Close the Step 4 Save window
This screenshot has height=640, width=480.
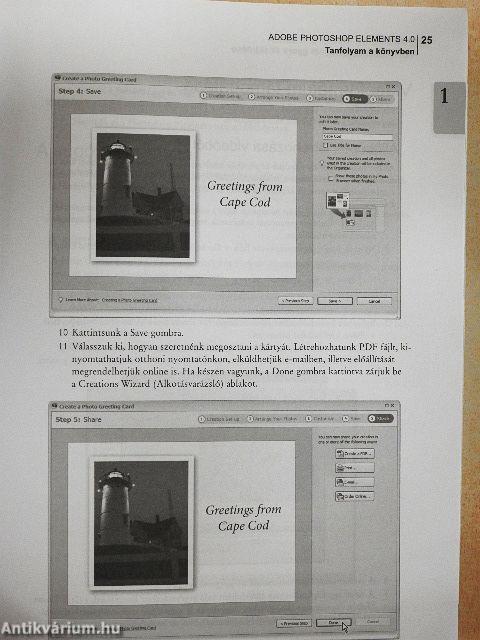click(393, 87)
